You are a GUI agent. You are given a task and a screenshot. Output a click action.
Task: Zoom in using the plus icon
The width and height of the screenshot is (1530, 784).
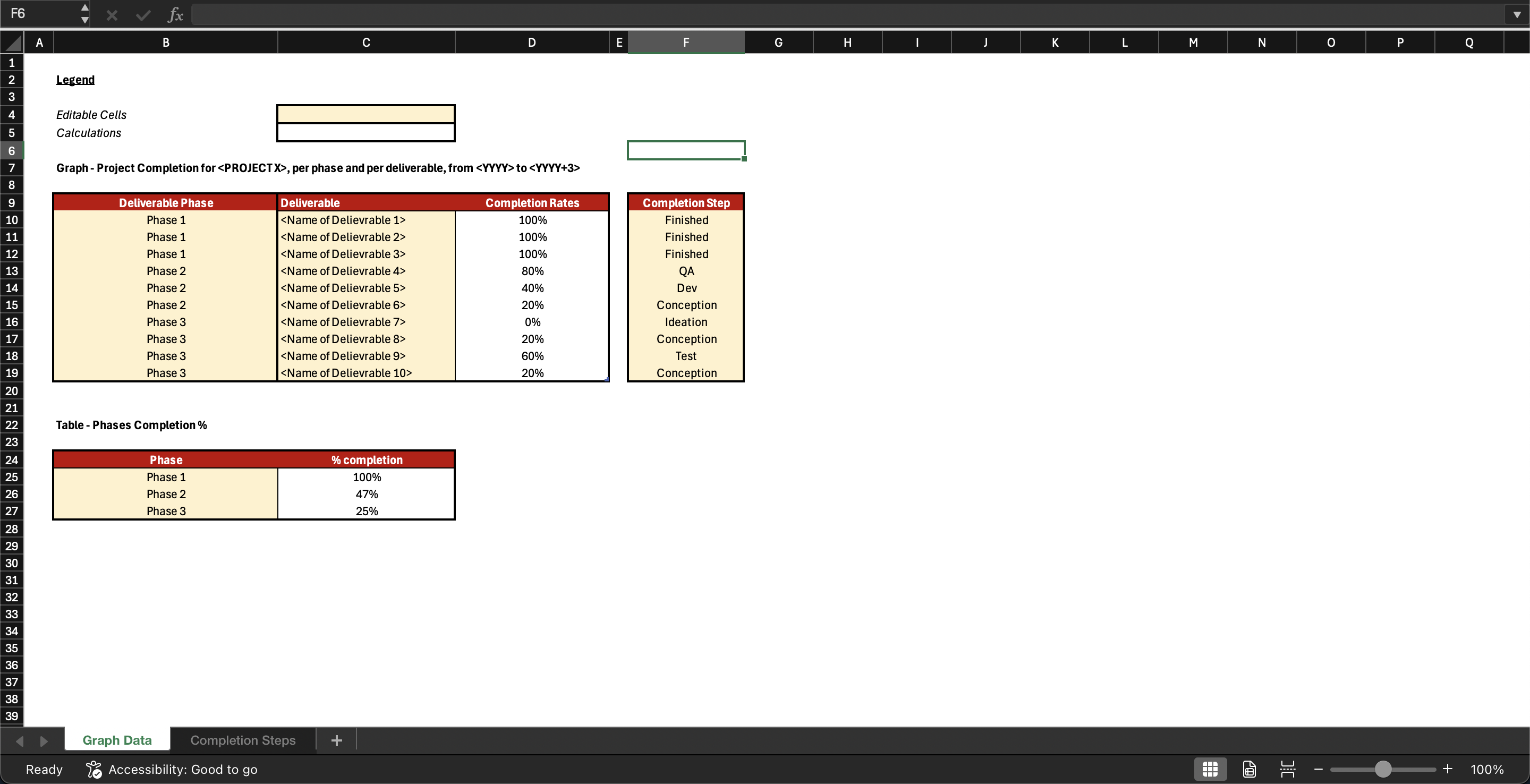[x=1448, y=769]
